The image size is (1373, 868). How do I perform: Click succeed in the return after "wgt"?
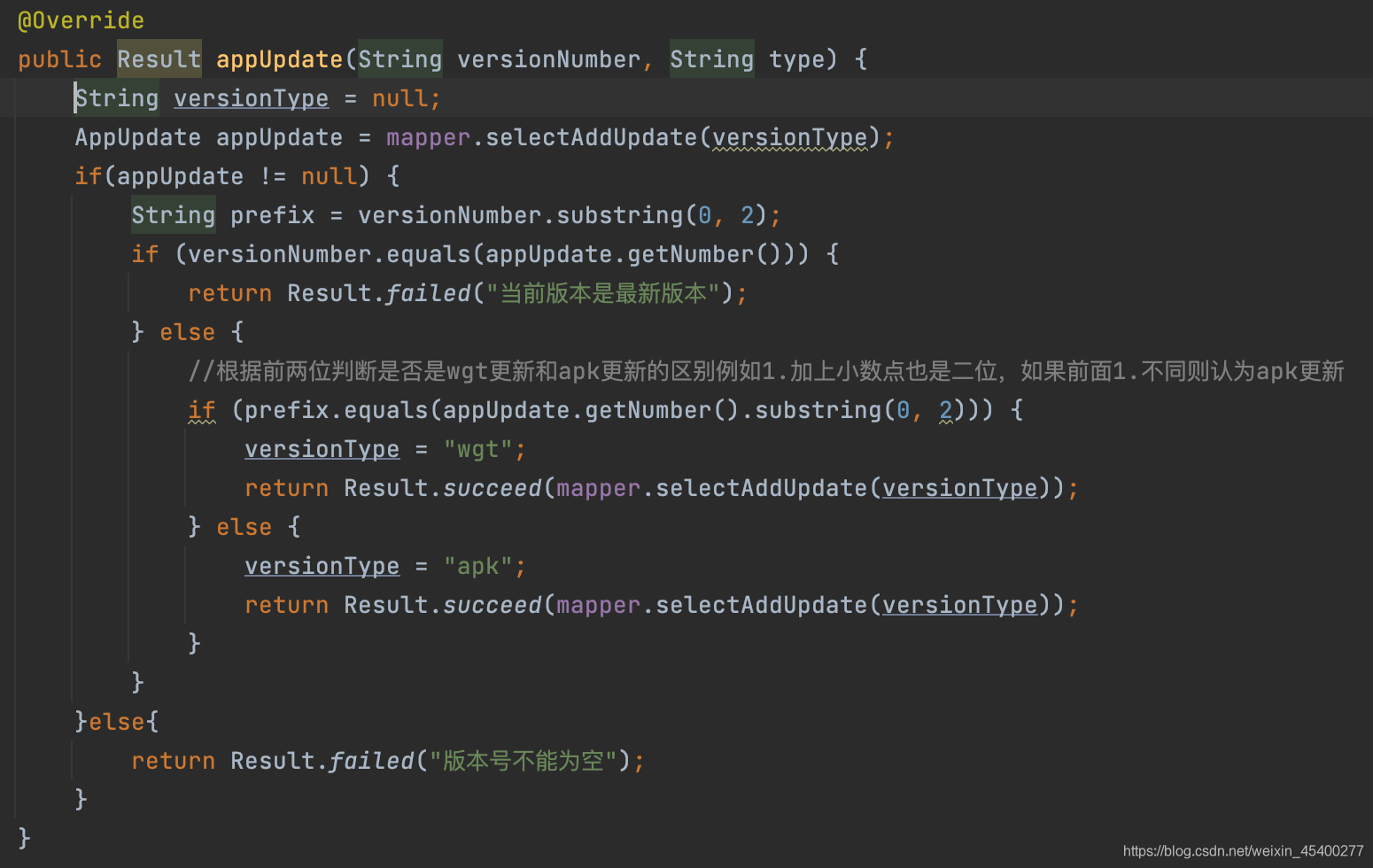(492, 488)
